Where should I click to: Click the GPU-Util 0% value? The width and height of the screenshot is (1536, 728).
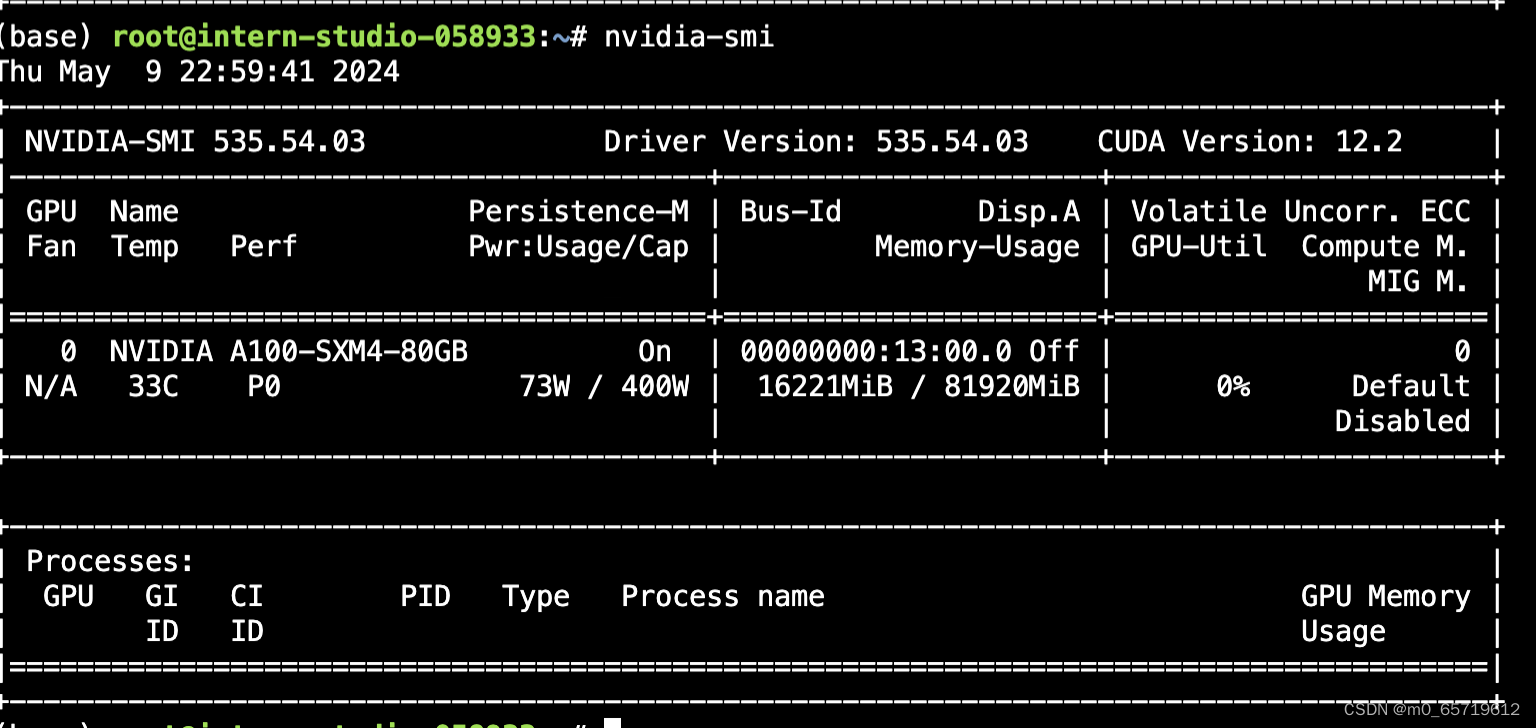tap(1232, 386)
